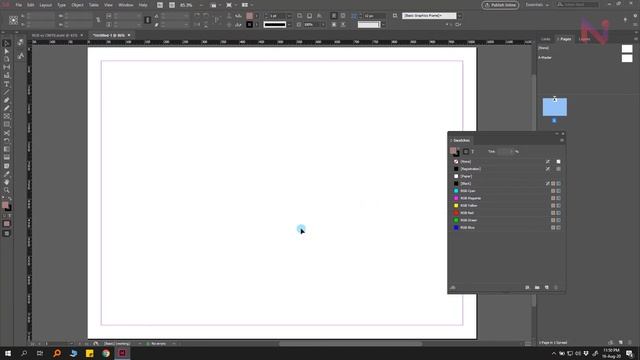Click the fill/stroke proxy in Swatches panel
640x360 pixels.
(454, 152)
